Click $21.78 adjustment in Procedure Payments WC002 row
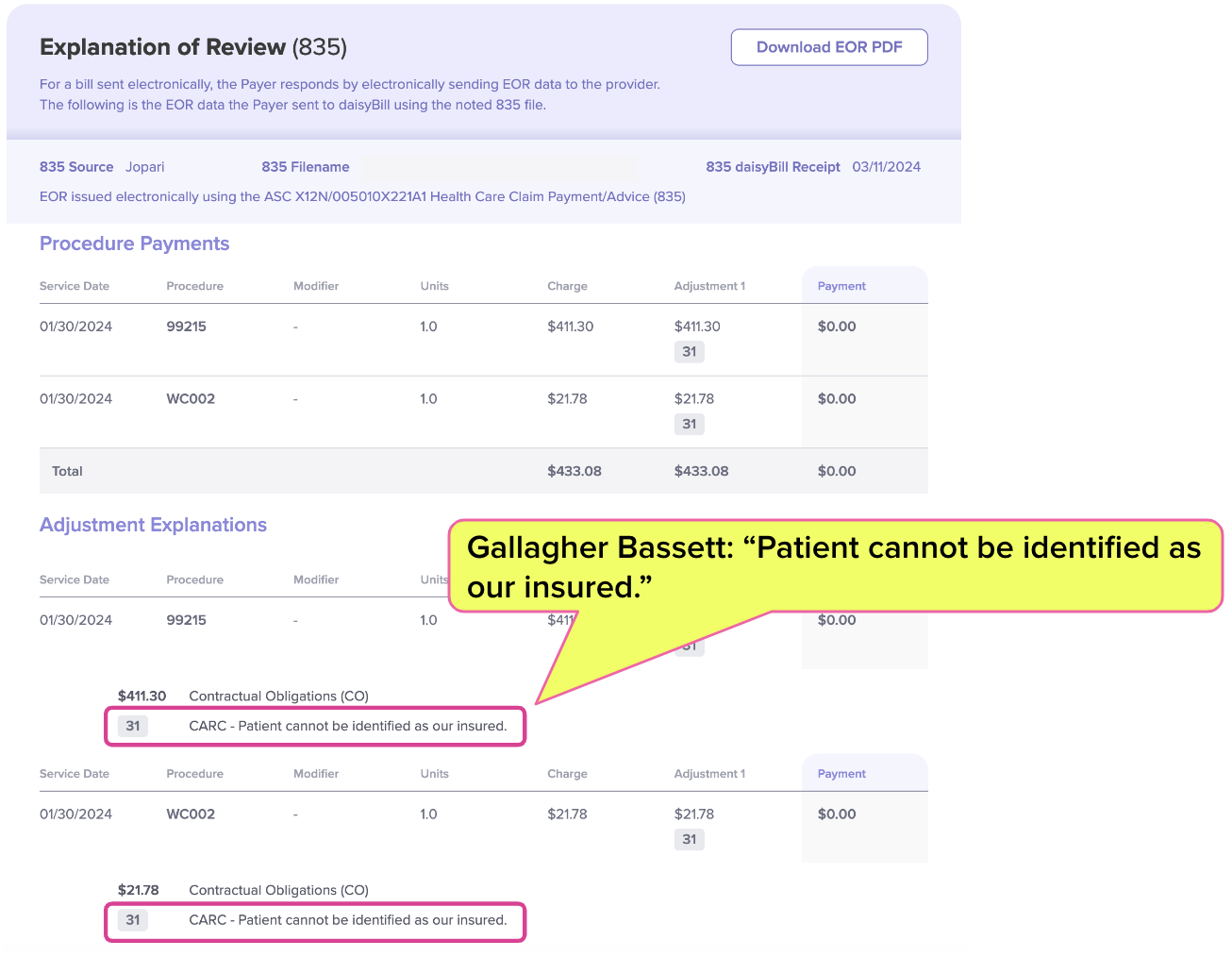The height and width of the screenshot is (957, 1232). pos(694,399)
